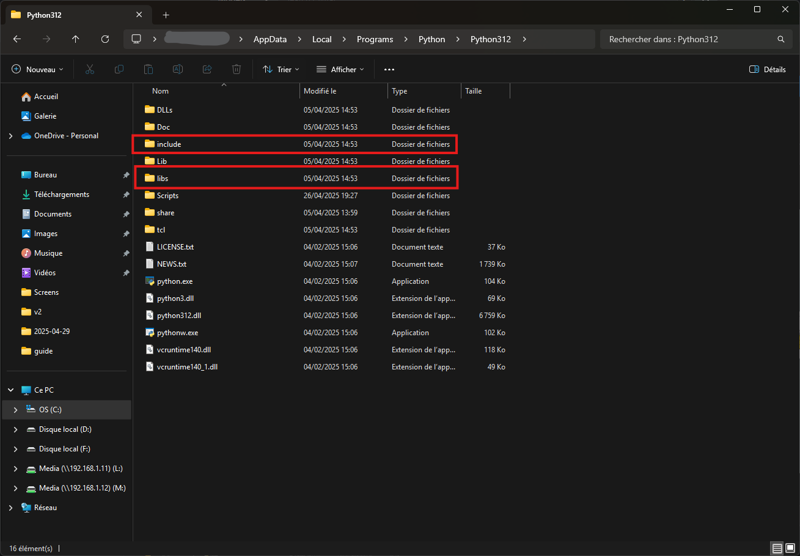Open the Afficher view dropdown
800x556 pixels.
coord(340,69)
